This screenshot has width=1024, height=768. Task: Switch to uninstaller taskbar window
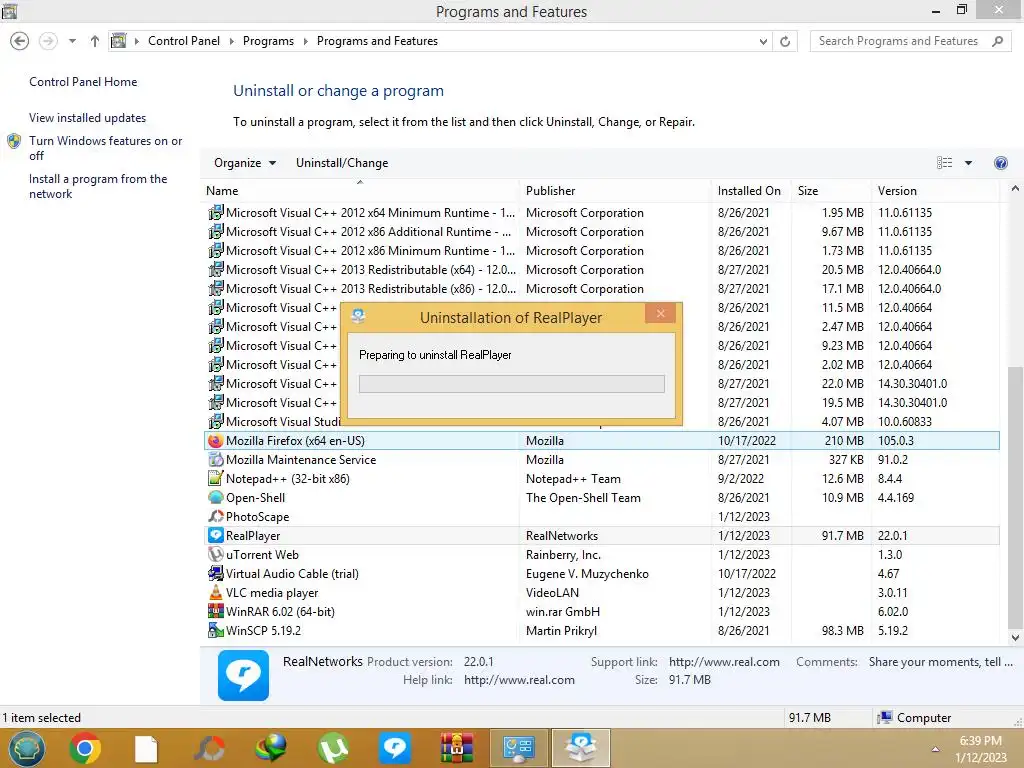(581, 748)
